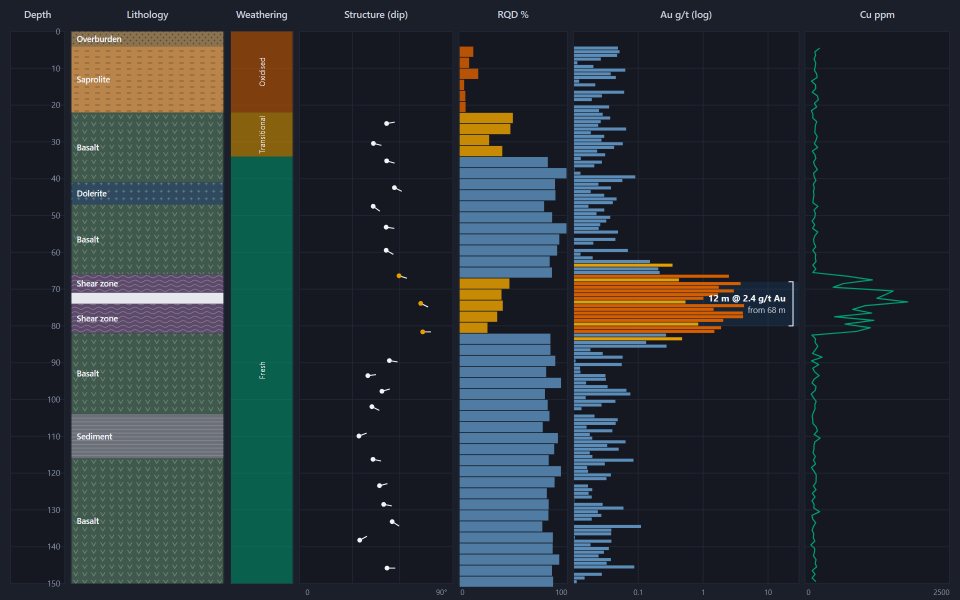Select the Basalt label directly above Sediment

tap(88, 373)
